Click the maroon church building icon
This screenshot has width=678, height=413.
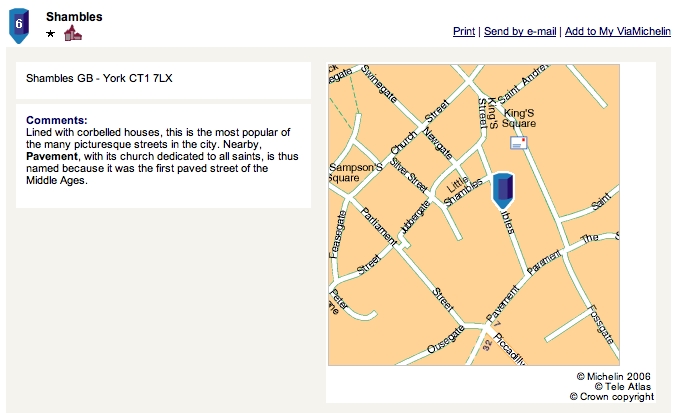pyautogui.click(x=72, y=34)
